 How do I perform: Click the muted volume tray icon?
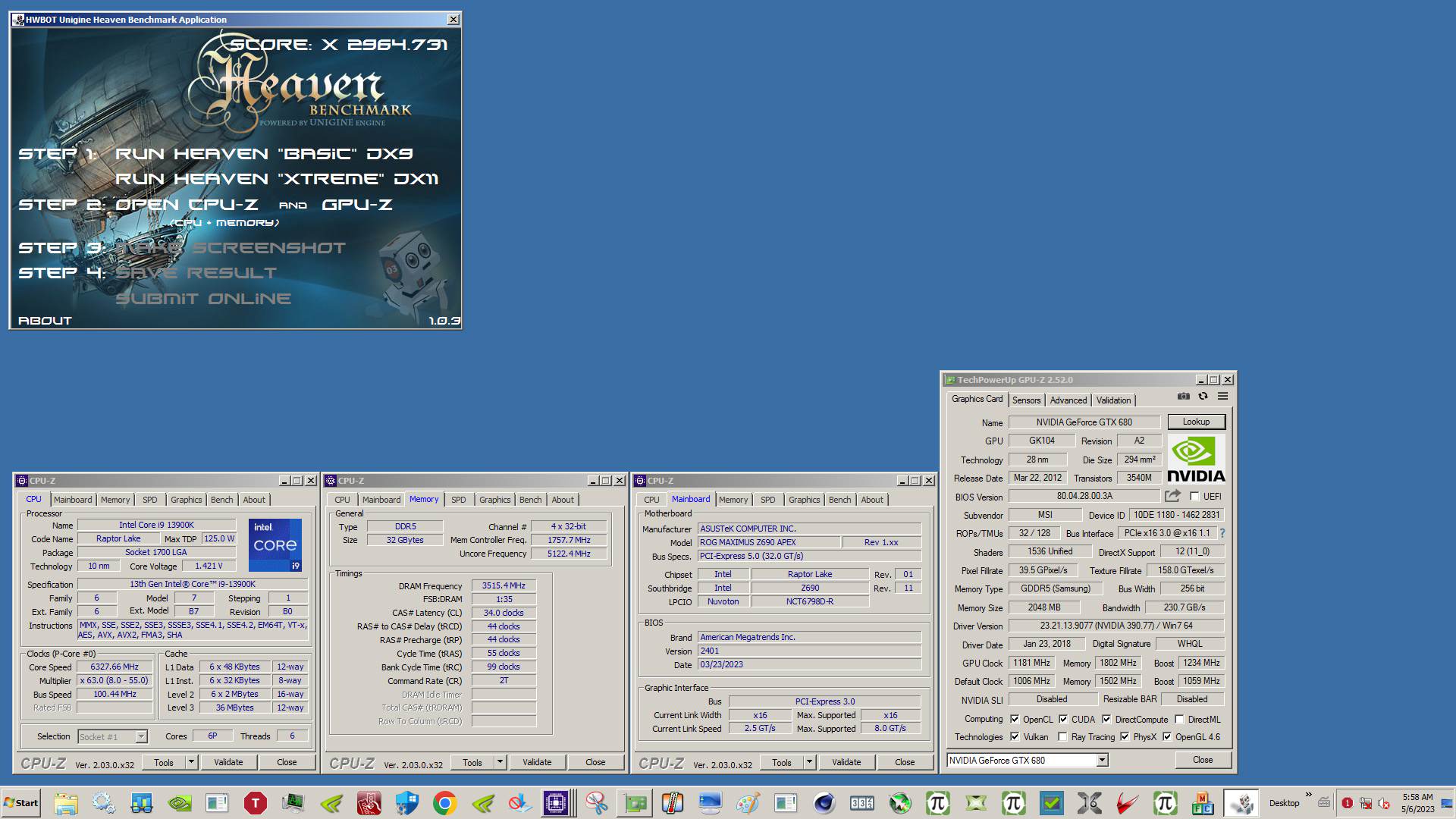coord(1384,803)
